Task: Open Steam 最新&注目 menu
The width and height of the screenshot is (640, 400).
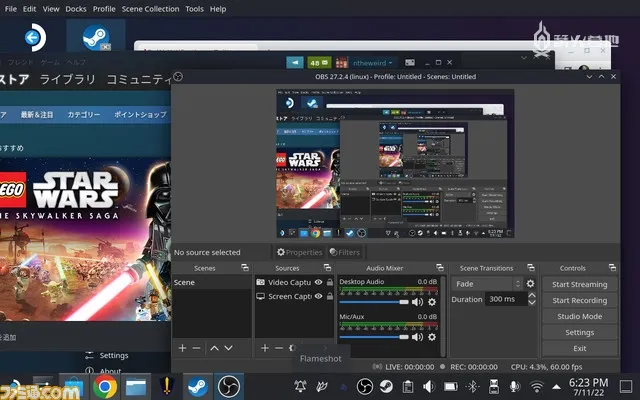Action: pyautogui.click(x=37, y=115)
